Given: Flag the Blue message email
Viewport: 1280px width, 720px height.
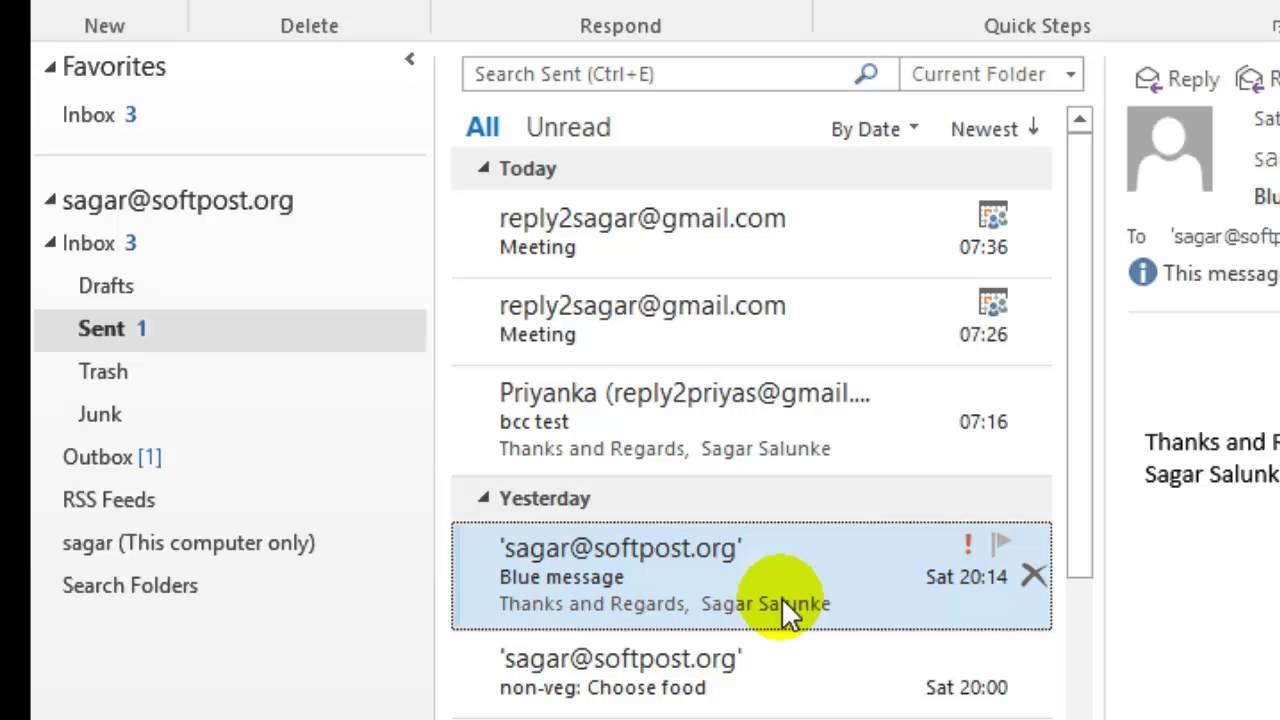Looking at the screenshot, I should tap(1001, 544).
